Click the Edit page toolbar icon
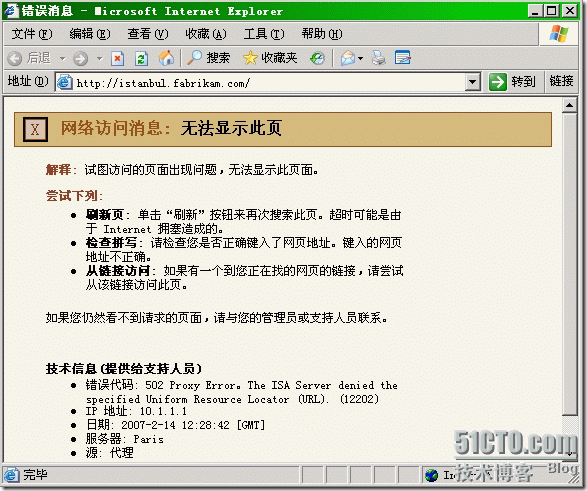 point(403,58)
